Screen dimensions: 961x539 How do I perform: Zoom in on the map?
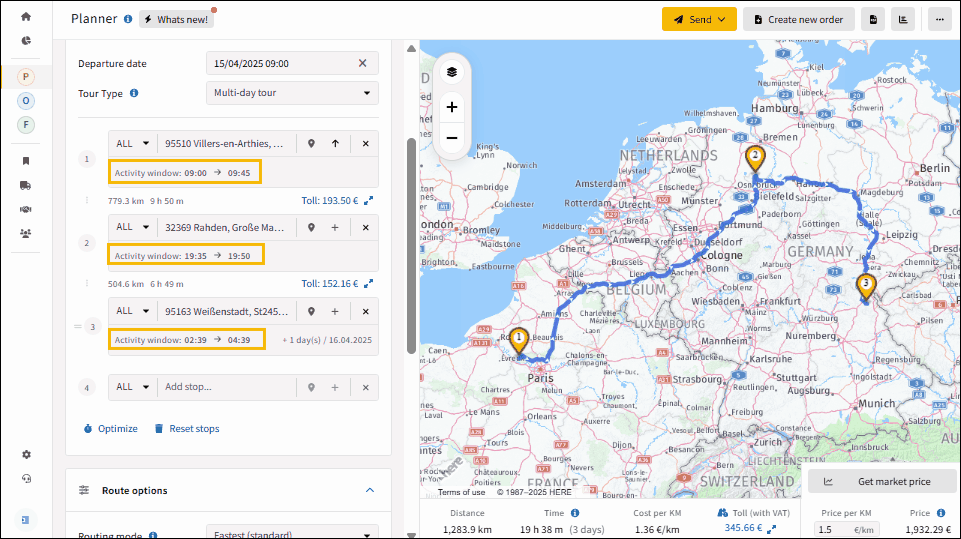tap(452, 107)
